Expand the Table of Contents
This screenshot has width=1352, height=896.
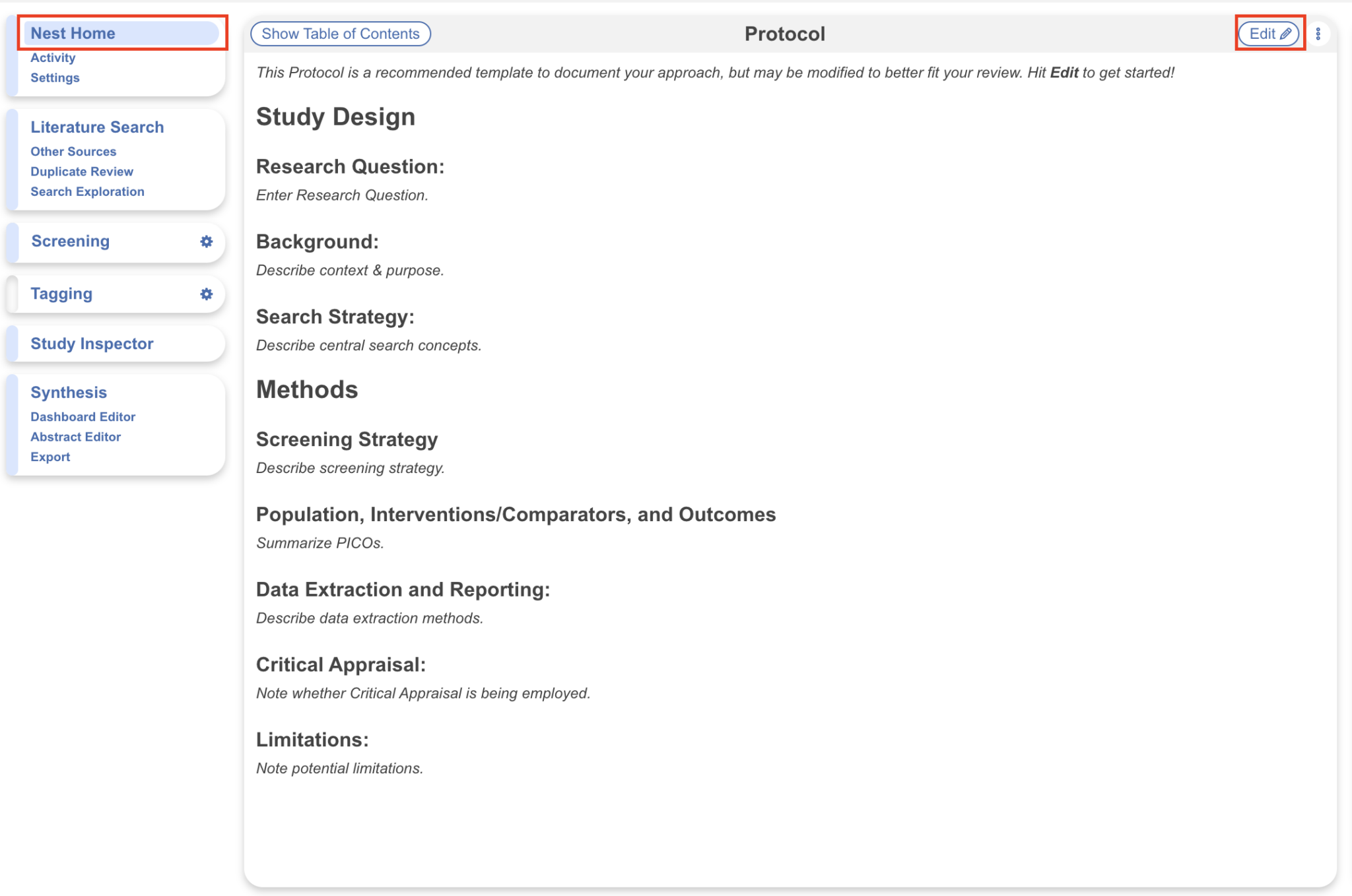click(x=340, y=34)
